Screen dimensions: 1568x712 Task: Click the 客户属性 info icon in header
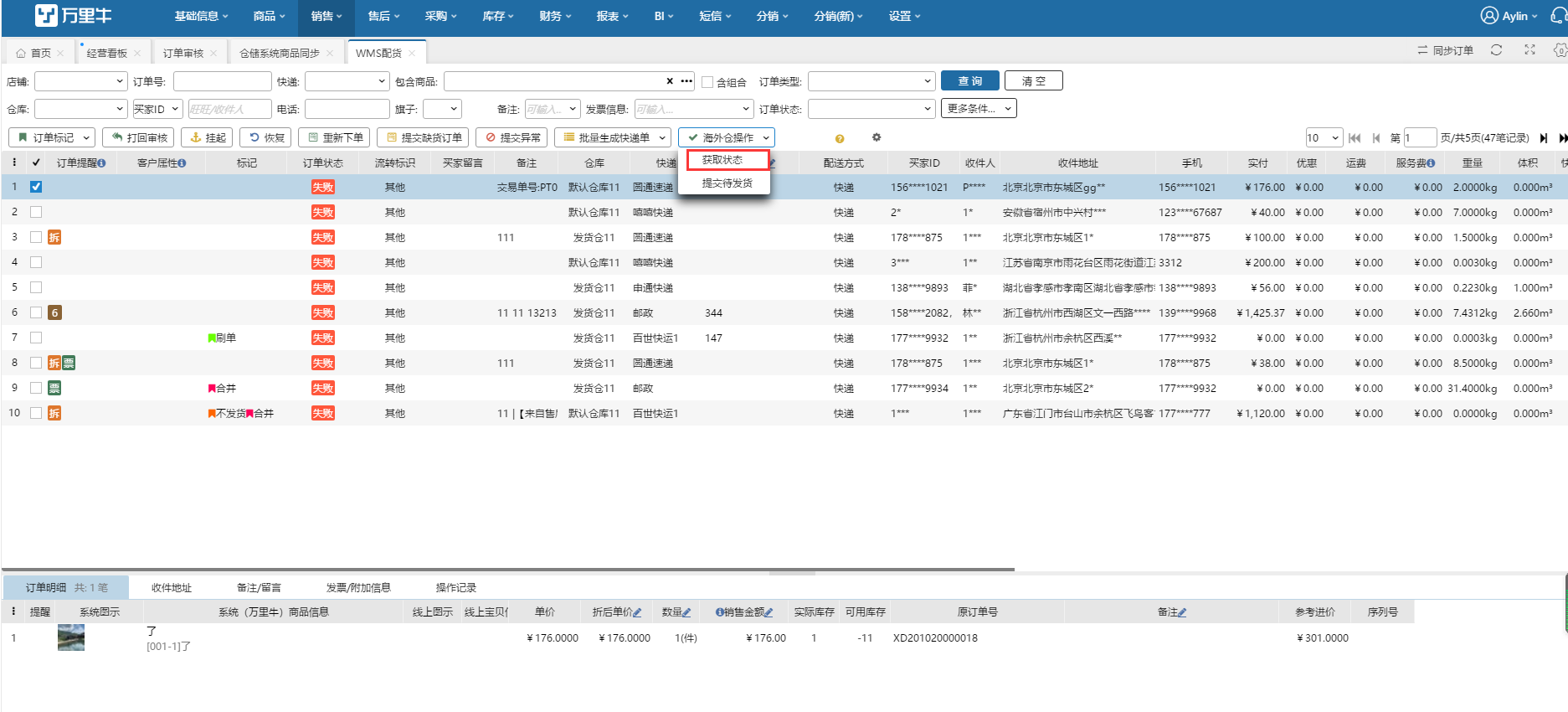click(x=183, y=163)
